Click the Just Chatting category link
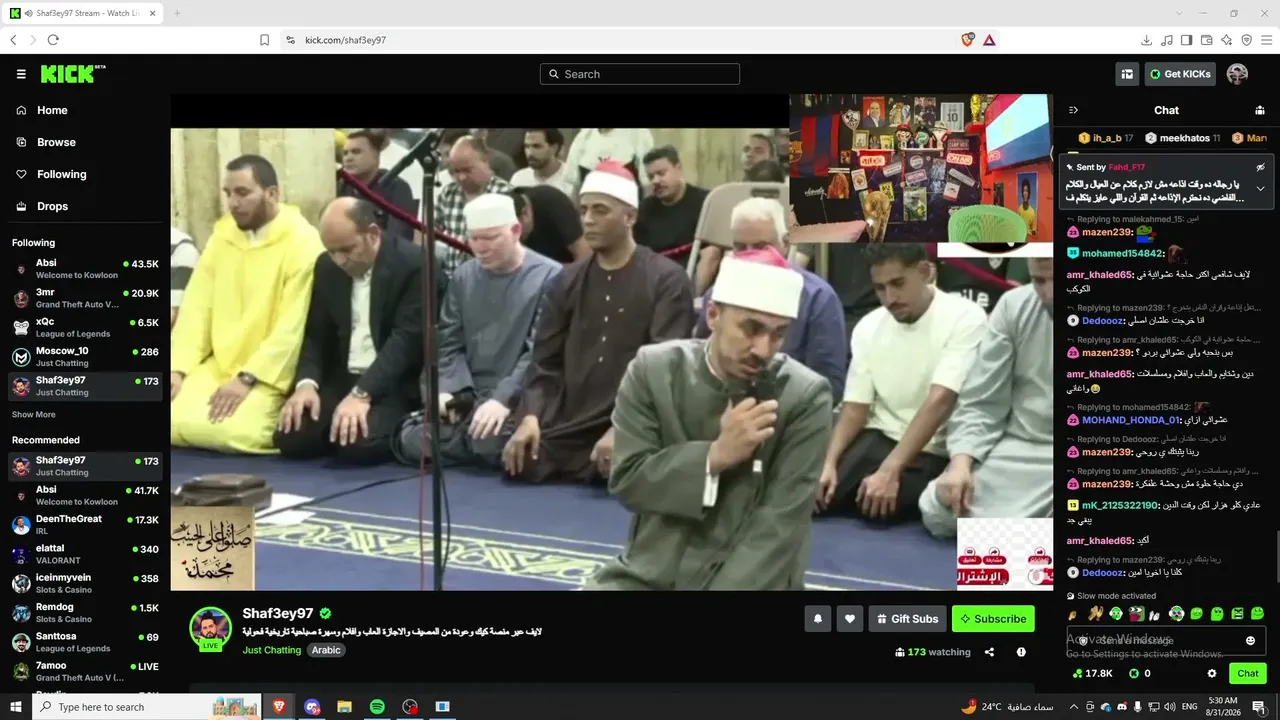This screenshot has height=720, width=1280. click(271, 650)
